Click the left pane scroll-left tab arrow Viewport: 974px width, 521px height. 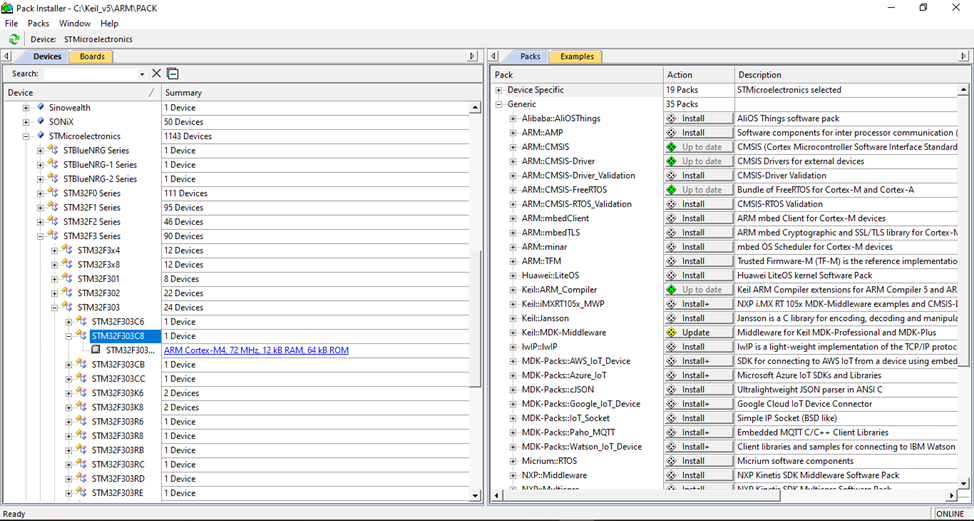6,57
